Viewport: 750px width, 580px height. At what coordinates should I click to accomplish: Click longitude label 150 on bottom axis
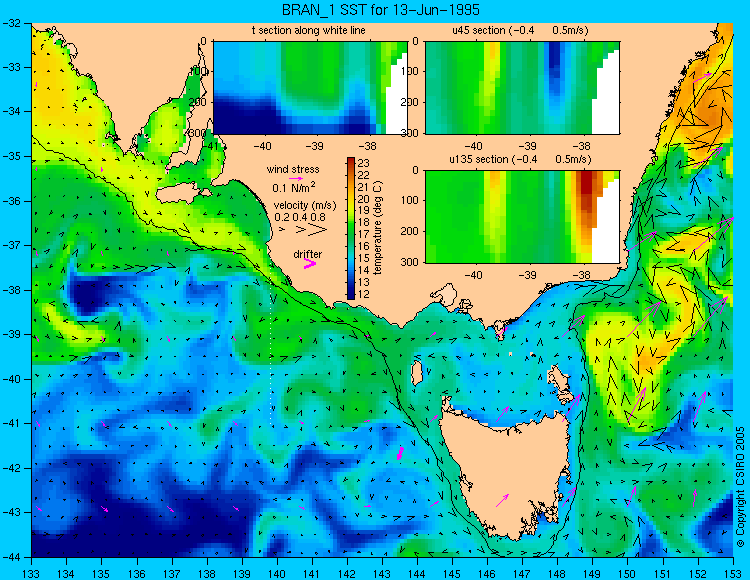tap(628, 574)
